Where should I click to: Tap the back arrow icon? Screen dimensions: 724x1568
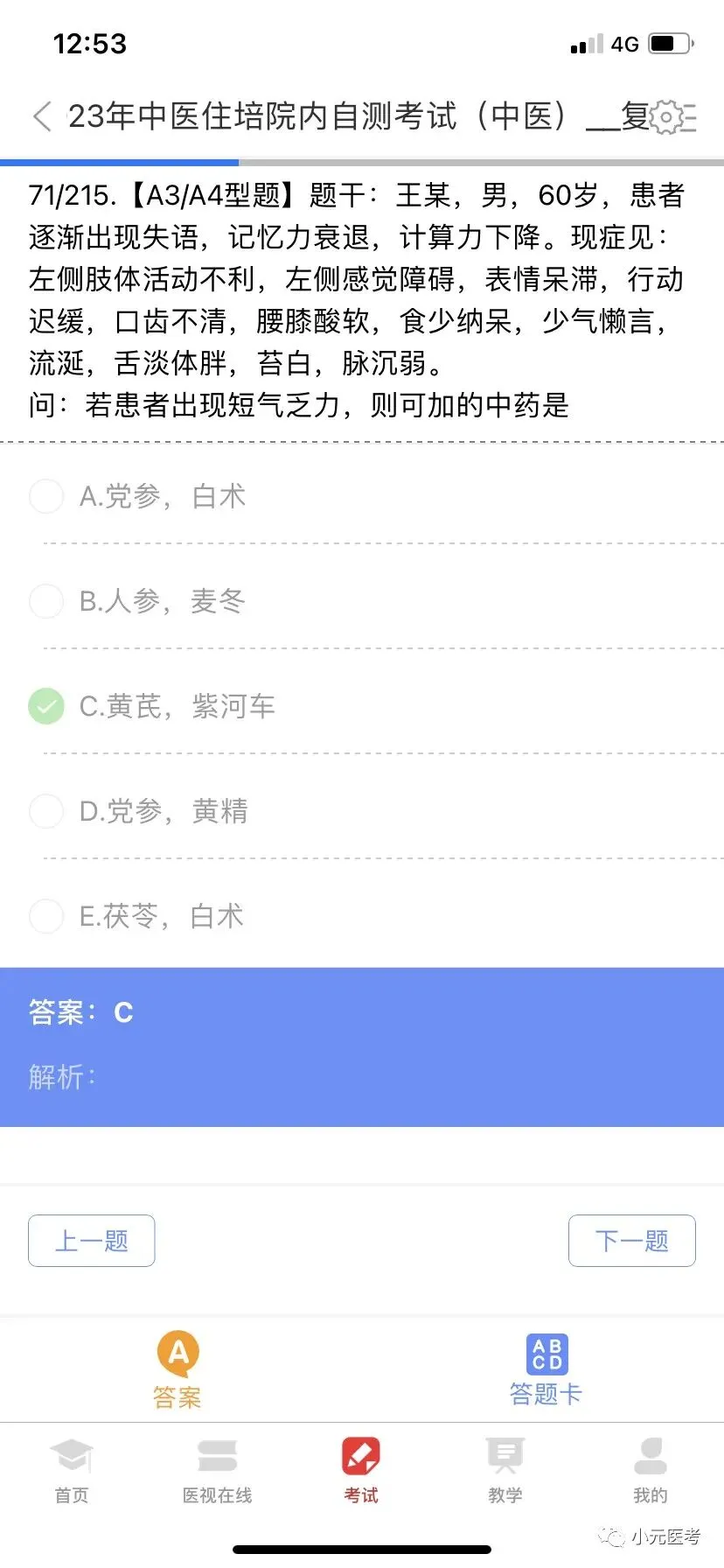pos(42,116)
